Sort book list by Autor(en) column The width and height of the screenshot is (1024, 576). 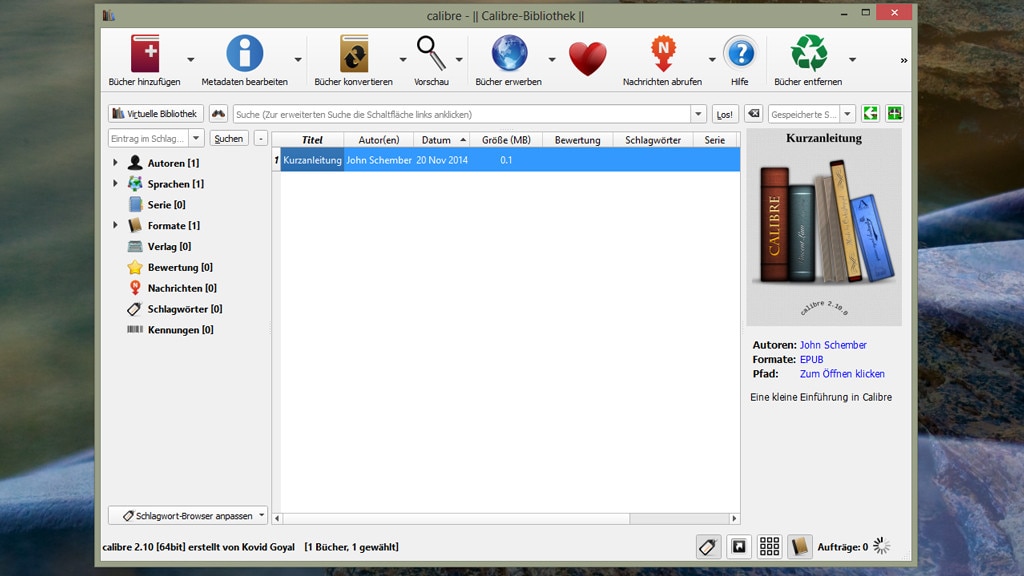tap(379, 140)
